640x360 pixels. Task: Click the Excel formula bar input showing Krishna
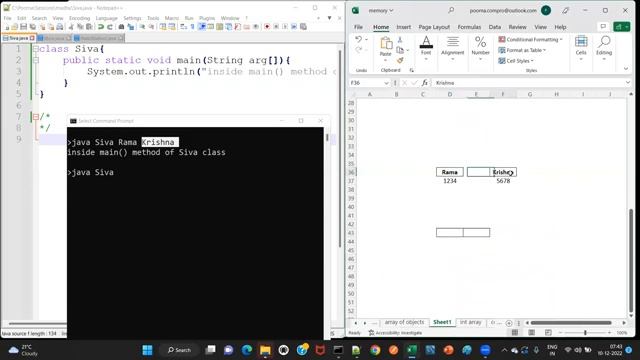529,83
